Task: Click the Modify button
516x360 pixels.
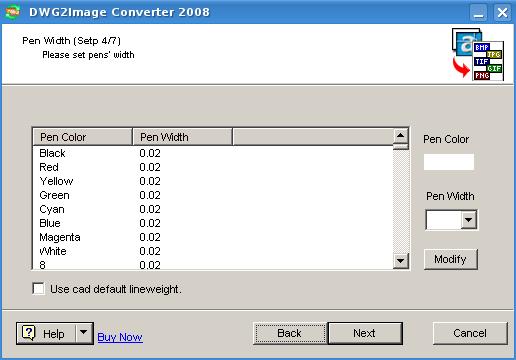Action: coord(450,259)
